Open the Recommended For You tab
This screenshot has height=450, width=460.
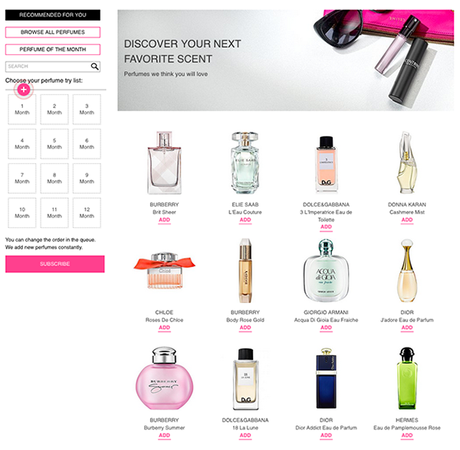tap(53, 15)
